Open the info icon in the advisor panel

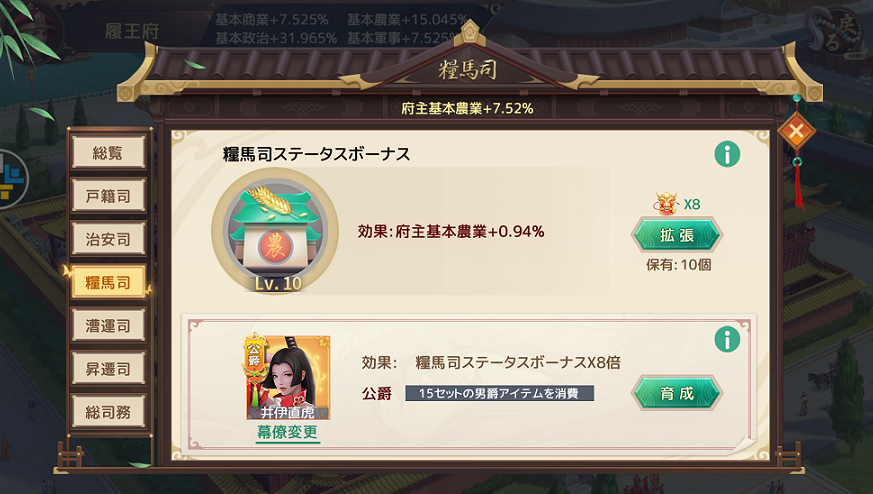(x=727, y=339)
